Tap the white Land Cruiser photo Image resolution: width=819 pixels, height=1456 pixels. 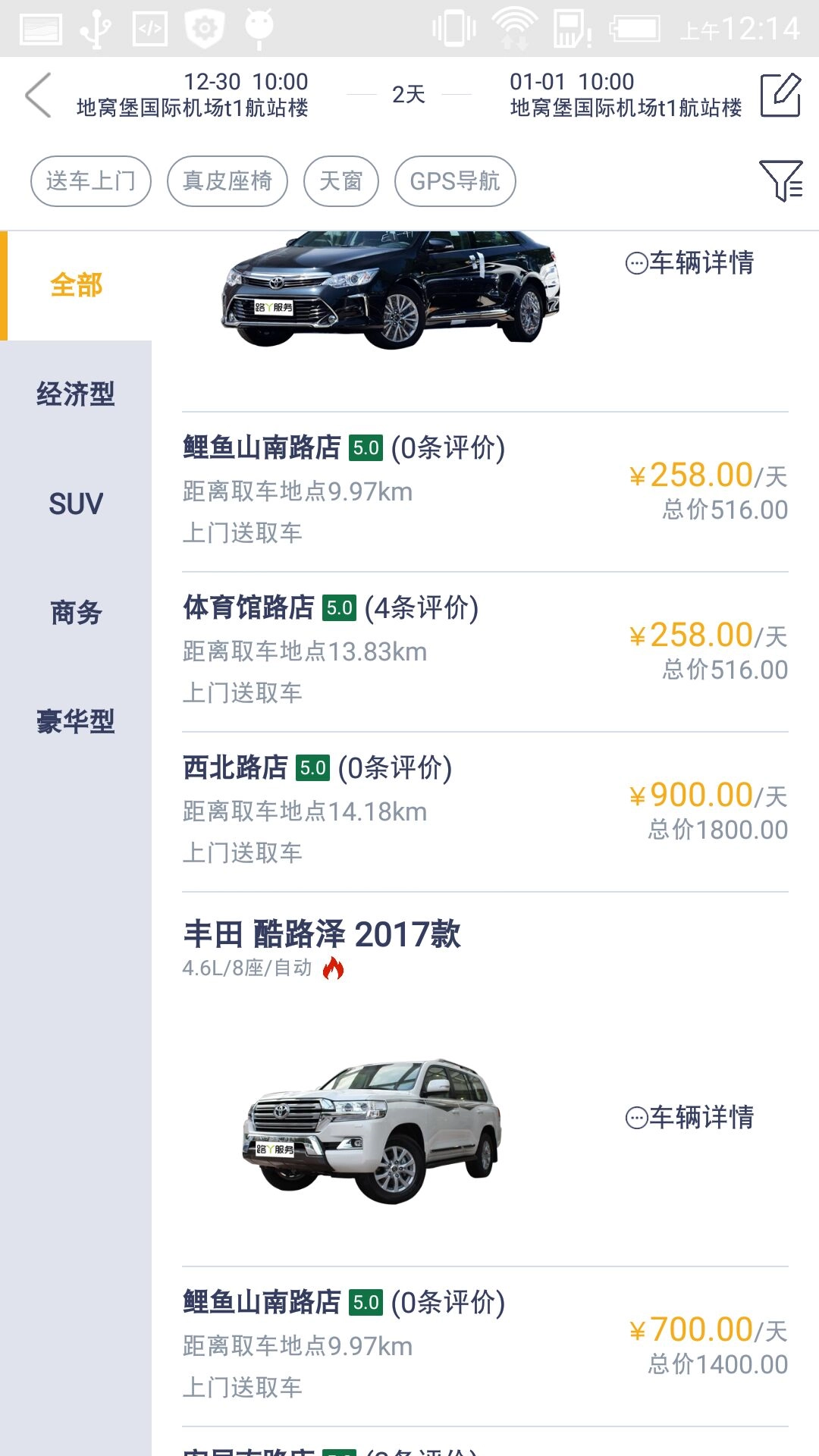pos(372,1130)
